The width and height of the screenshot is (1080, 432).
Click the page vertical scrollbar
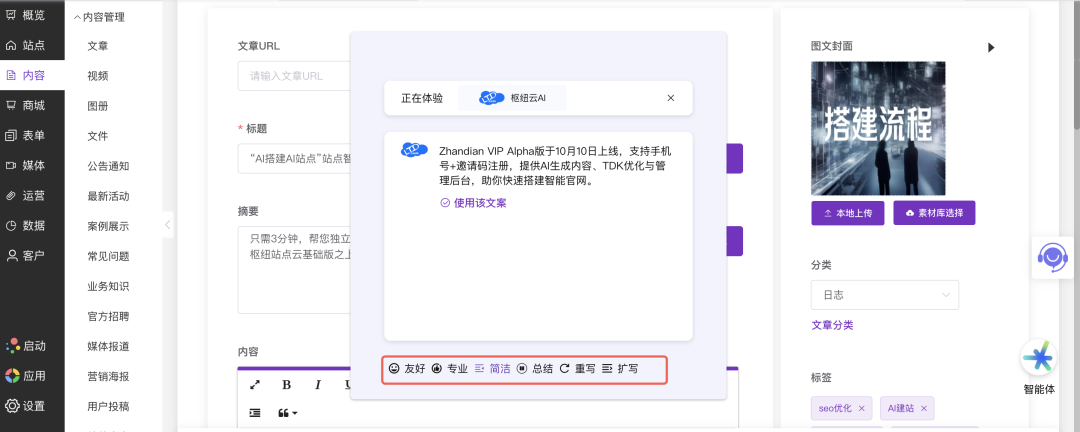point(1076,63)
